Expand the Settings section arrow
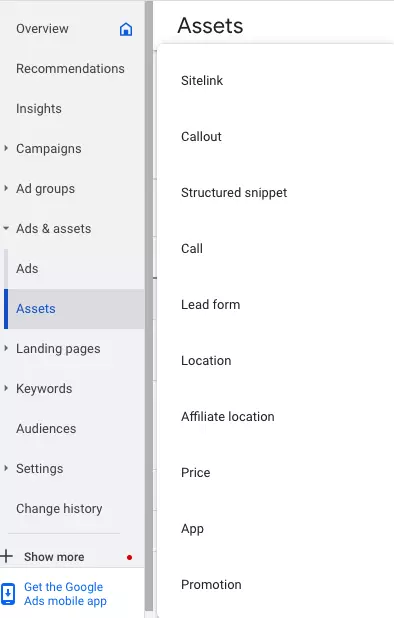 [x=6, y=468]
